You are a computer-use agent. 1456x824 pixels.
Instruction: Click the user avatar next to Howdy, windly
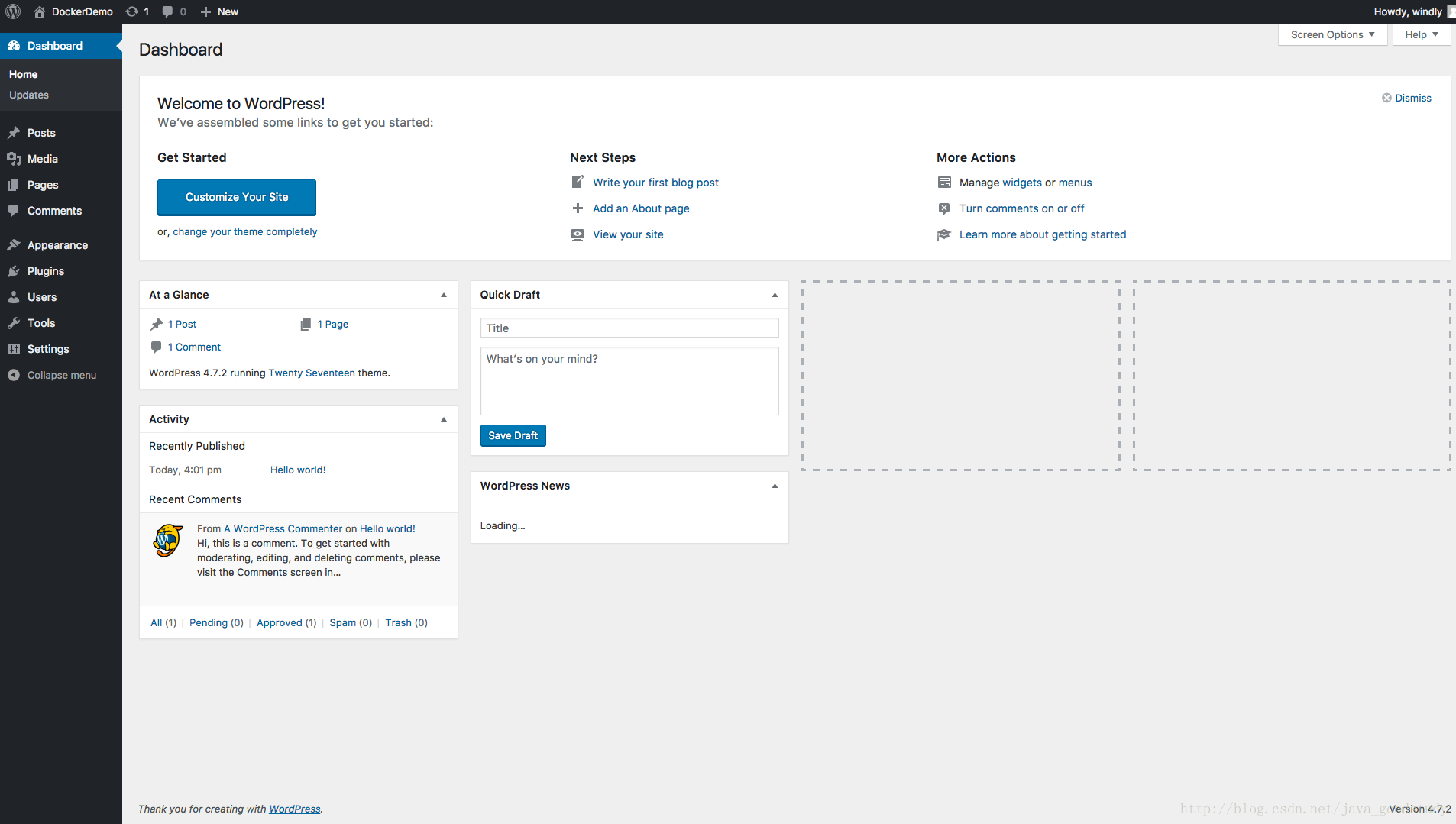[x=1451, y=11]
